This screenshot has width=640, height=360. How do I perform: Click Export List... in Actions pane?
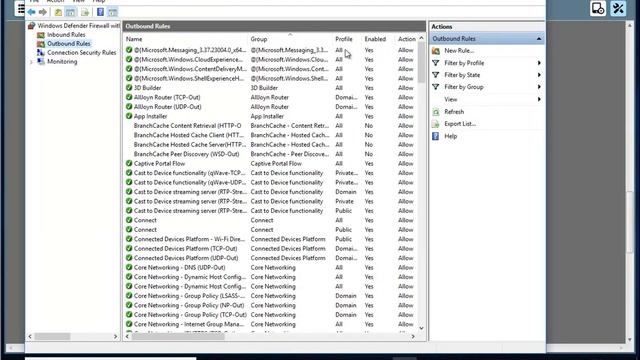[x=460, y=124]
